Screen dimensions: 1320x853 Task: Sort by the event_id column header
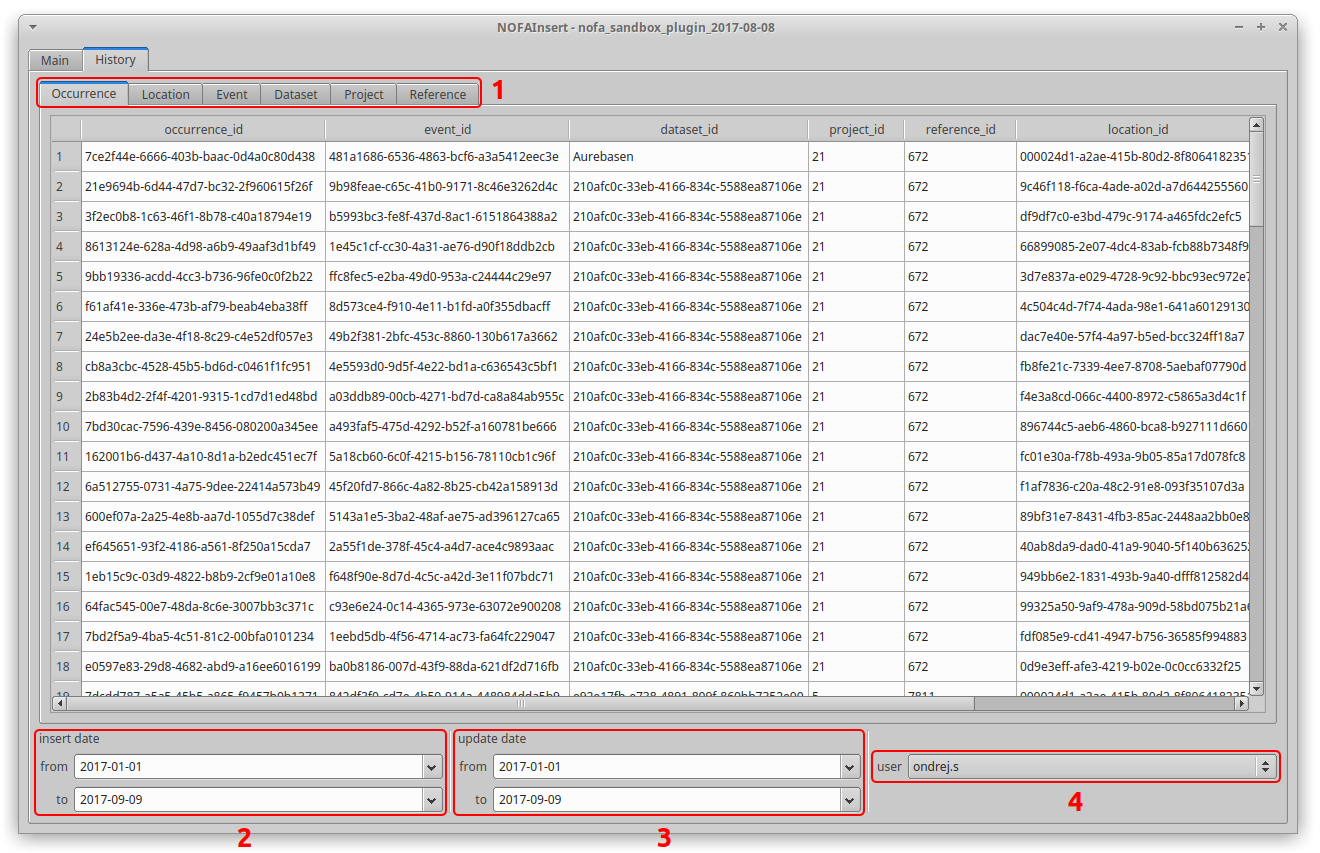448,129
